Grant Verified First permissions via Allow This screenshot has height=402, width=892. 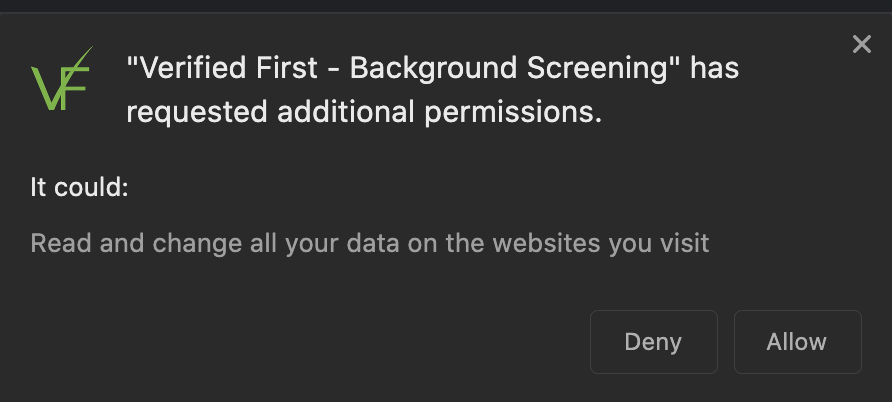point(798,342)
